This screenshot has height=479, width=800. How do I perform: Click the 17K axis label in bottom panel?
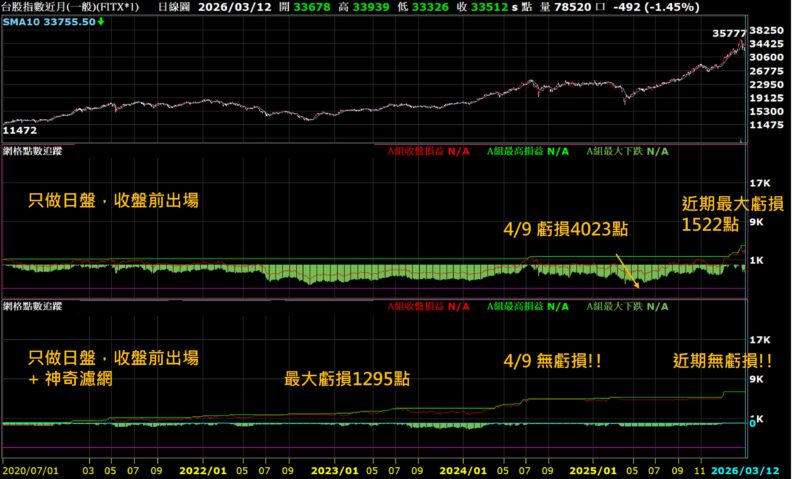(x=760, y=340)
